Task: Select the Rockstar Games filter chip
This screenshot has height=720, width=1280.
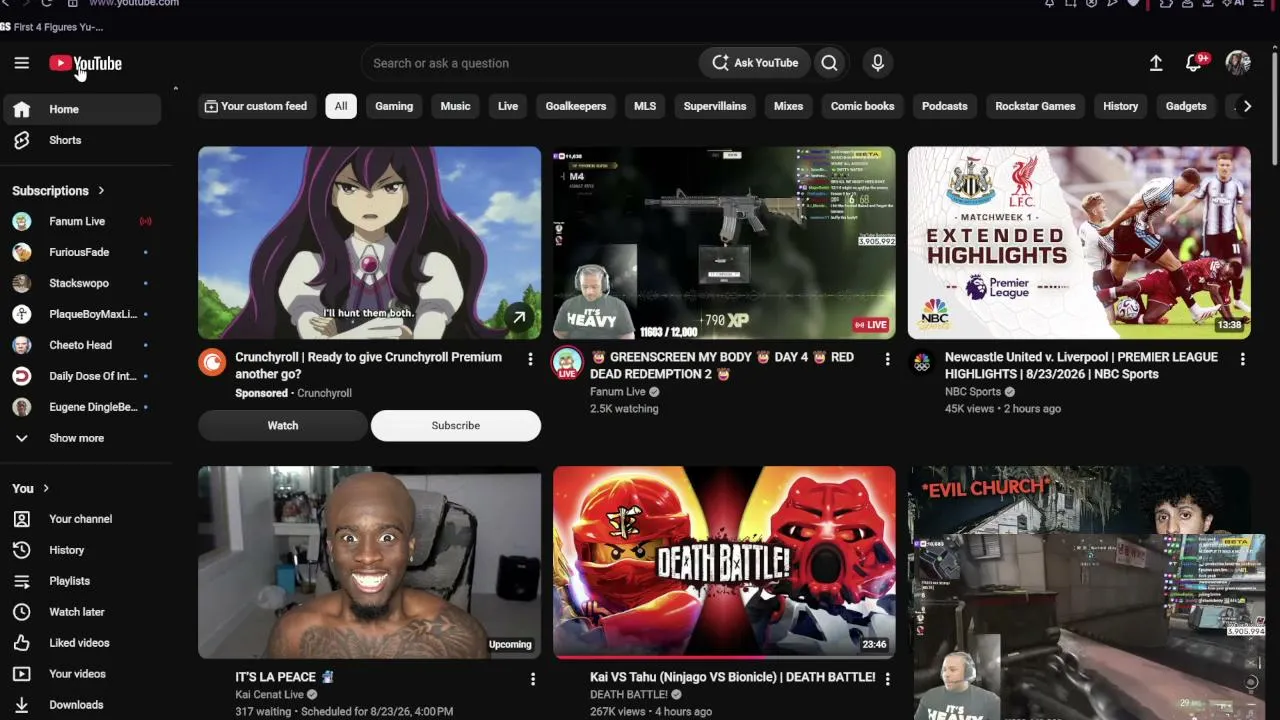Action: (1035, 106)
